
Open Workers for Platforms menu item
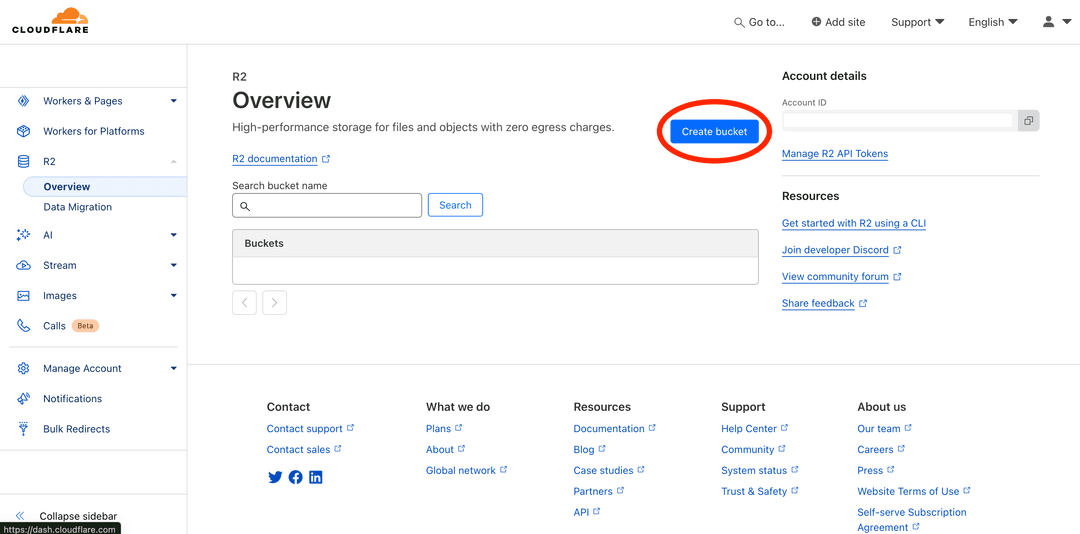(x=94, y=131)
